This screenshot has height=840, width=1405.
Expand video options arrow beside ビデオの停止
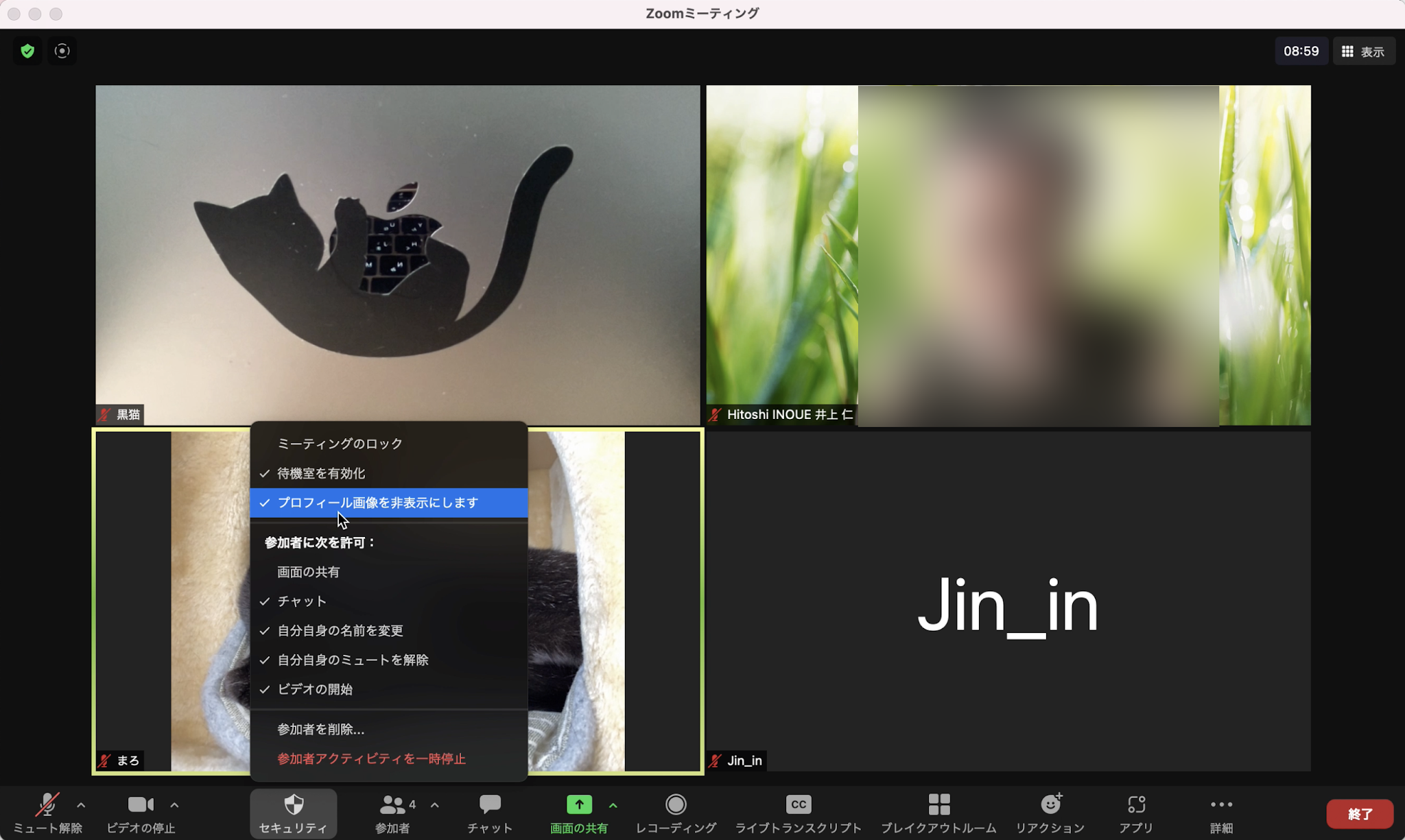coord(174,805)
